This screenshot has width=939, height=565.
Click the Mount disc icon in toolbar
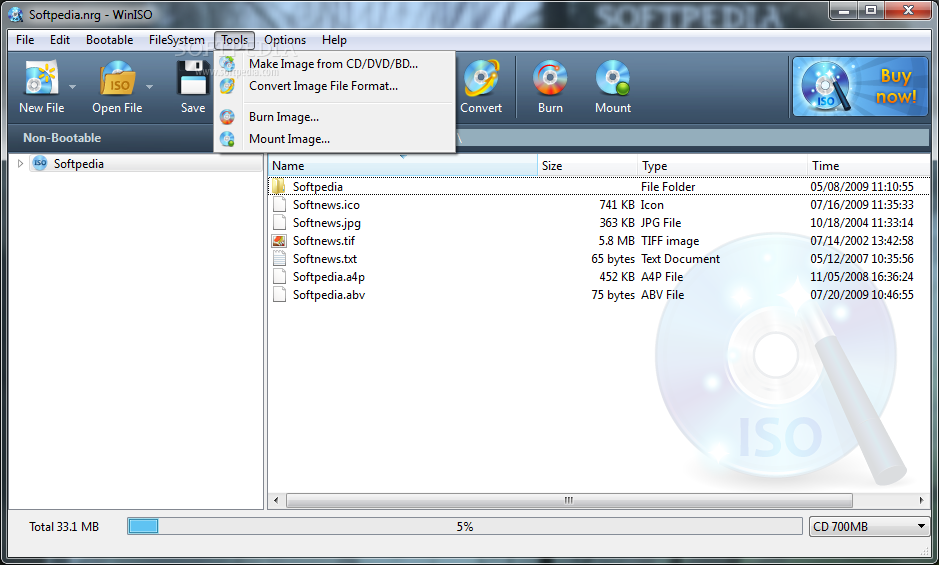(613, 78)
